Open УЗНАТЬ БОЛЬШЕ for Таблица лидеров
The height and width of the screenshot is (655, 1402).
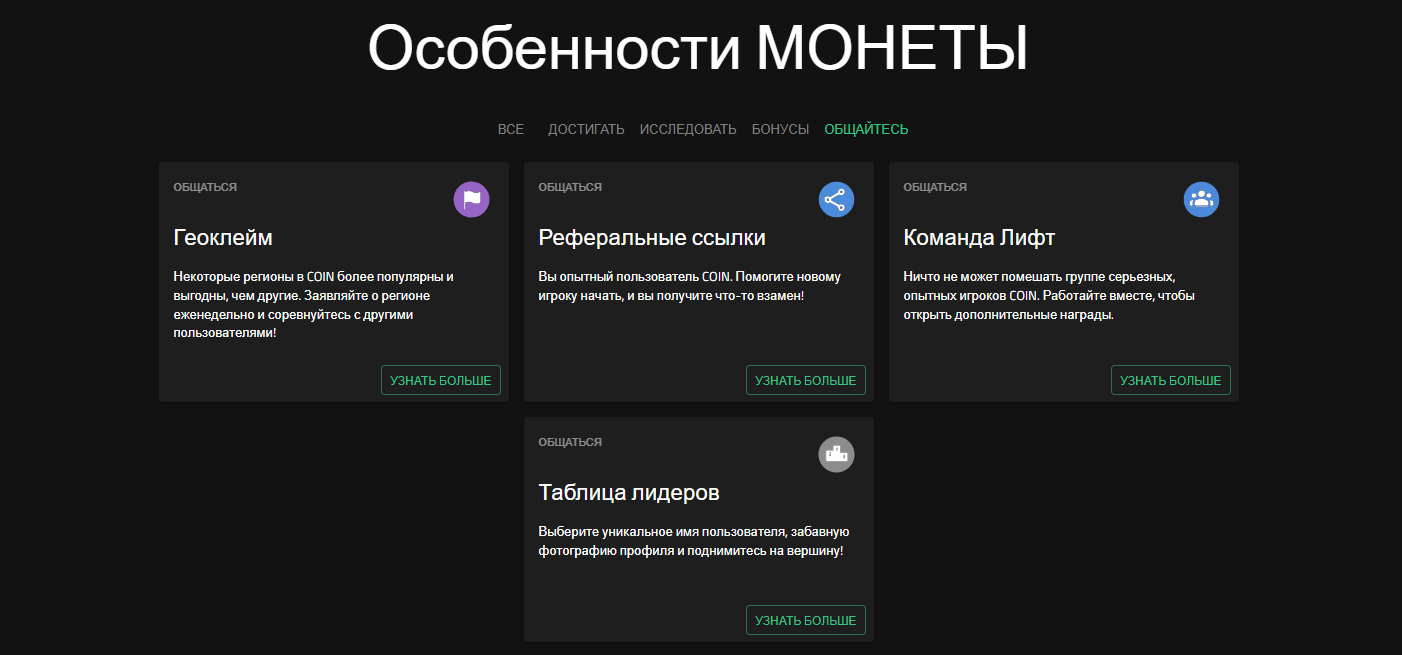[x=806, y=620]
